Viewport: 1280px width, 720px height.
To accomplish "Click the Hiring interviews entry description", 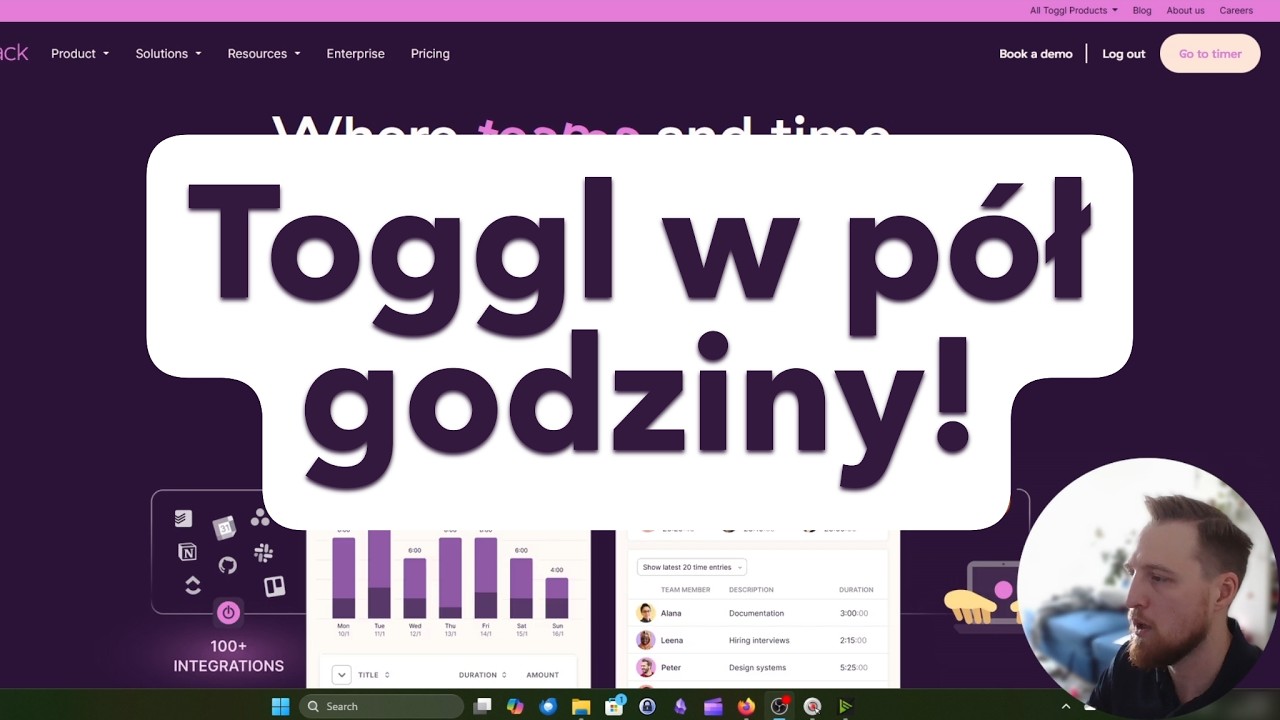I will pos(759,640).
